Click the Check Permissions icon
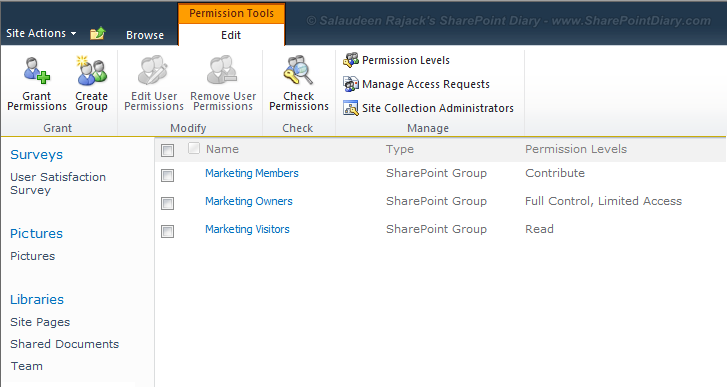The image size is (727, 387). (x=299, y=70)
